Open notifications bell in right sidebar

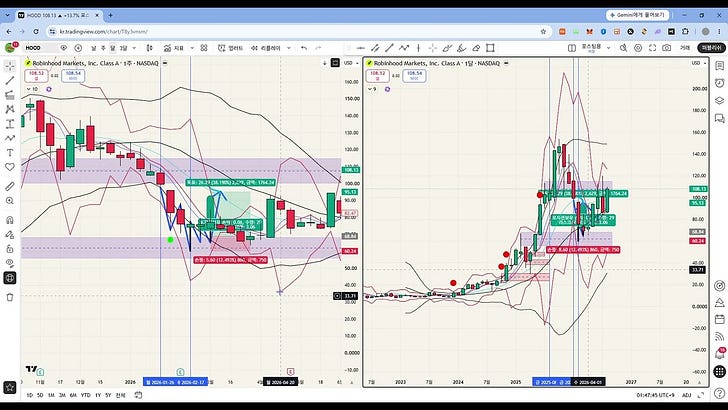720,354
